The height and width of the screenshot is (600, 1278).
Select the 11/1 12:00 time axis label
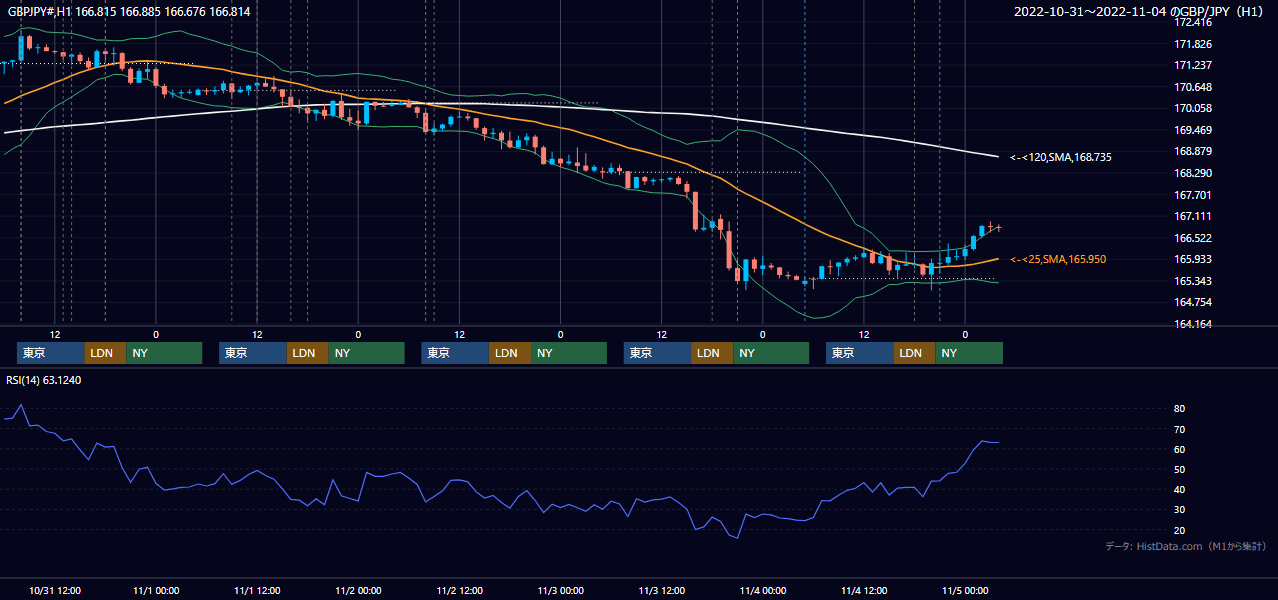pos(257,590)
